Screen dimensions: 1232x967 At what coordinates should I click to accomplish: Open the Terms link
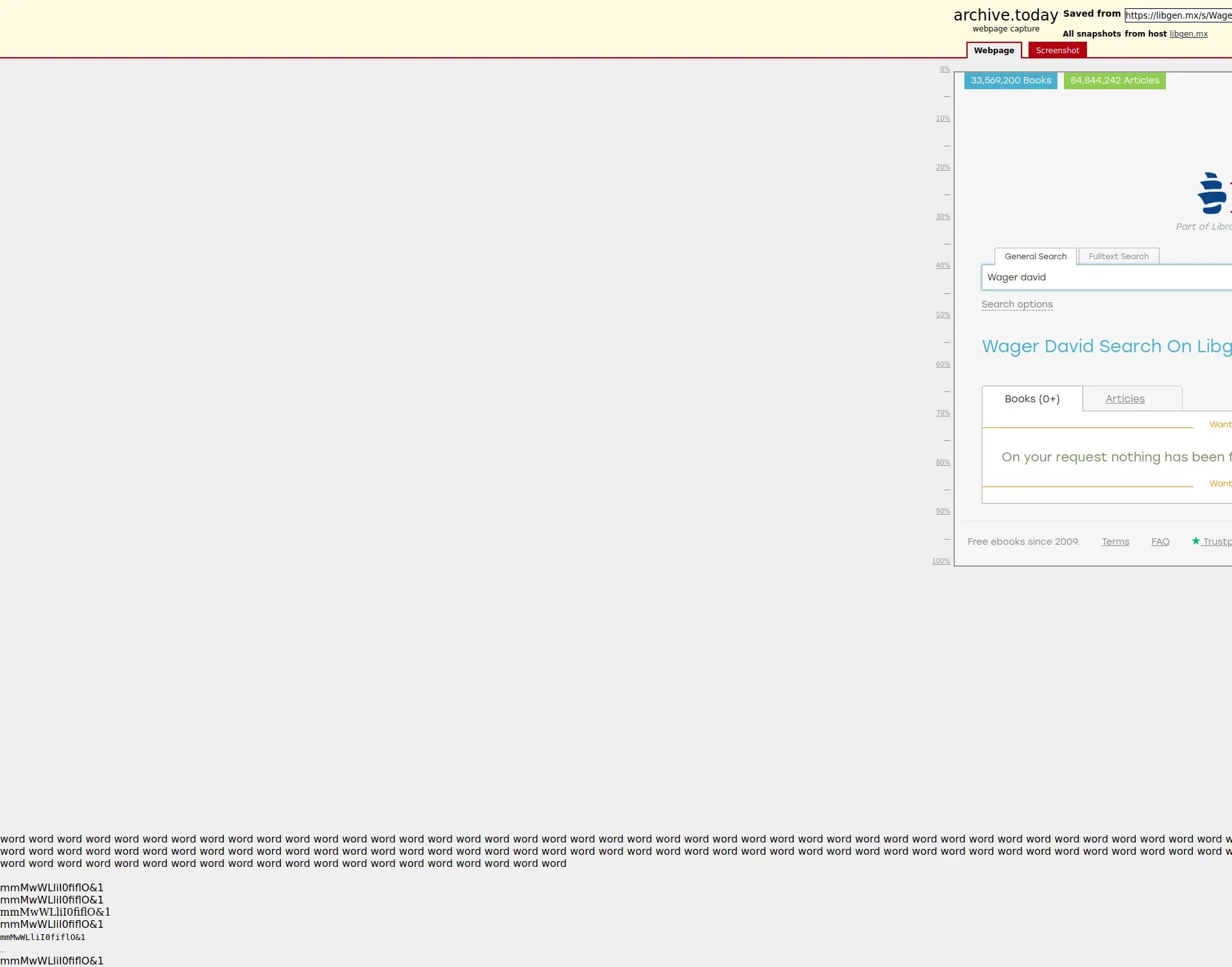pyautogui.click(x=1115, y=542)
